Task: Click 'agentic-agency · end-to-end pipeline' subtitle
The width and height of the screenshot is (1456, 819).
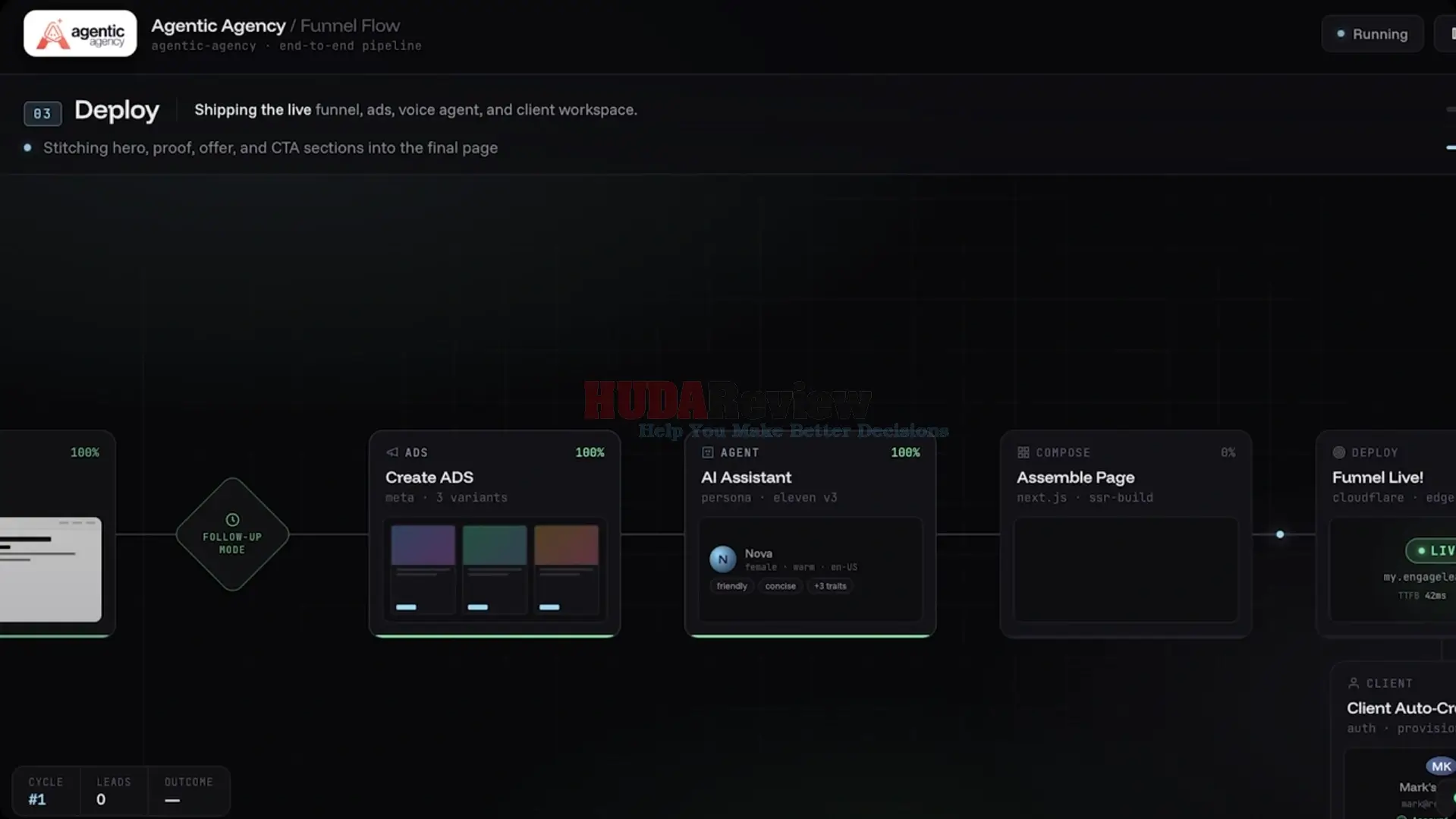Action: pyautogui.click(x=286, y=46)
